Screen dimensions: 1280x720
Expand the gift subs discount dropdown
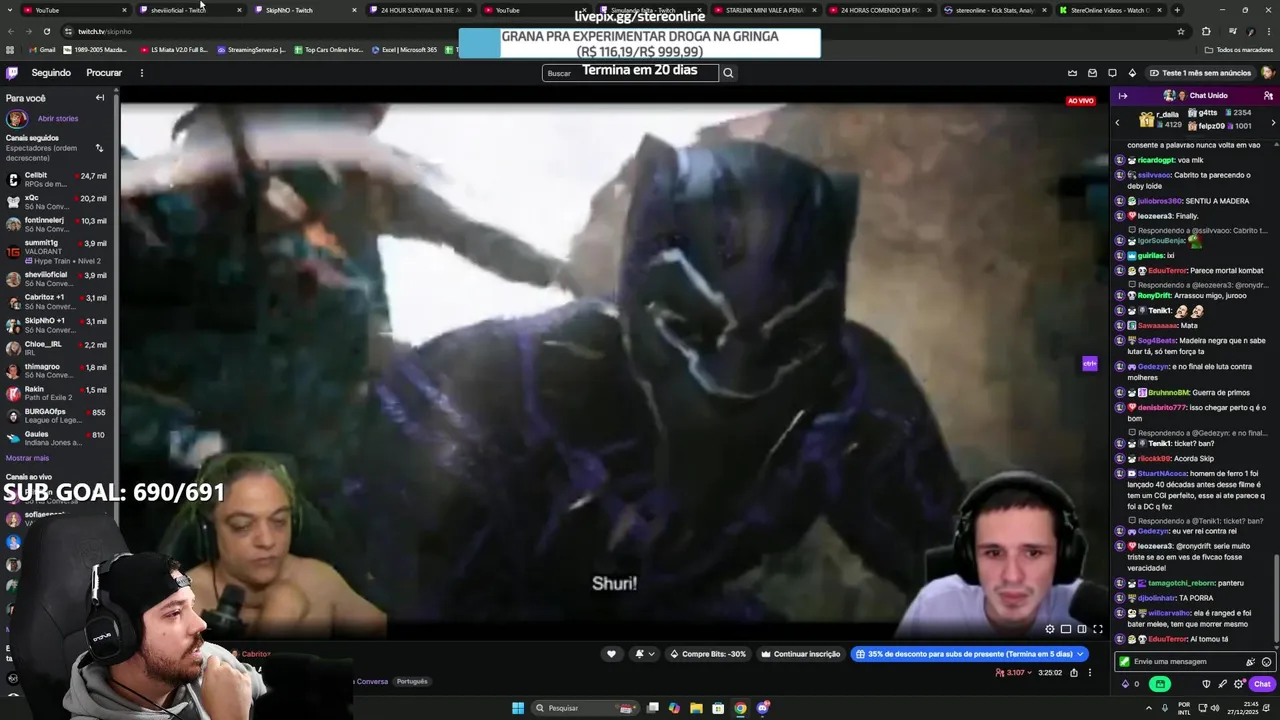1080,654
